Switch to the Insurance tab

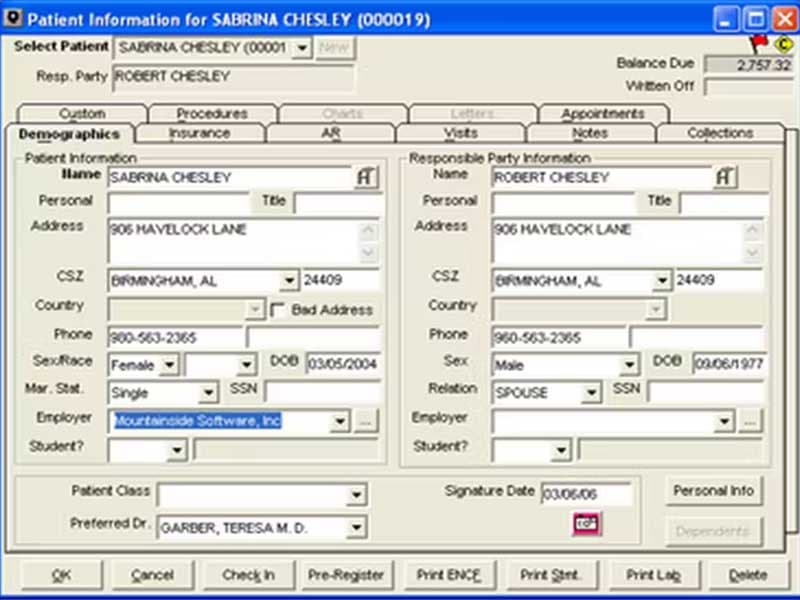pos(199,133)
